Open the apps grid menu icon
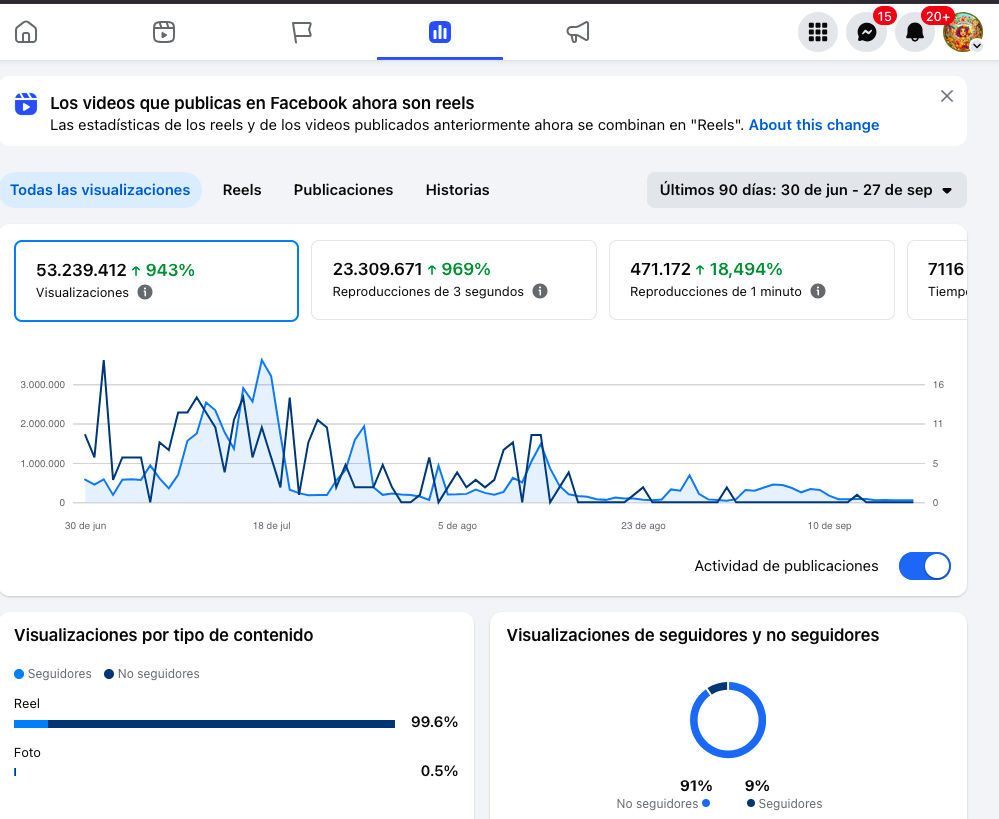 click(x=817, y=32)
